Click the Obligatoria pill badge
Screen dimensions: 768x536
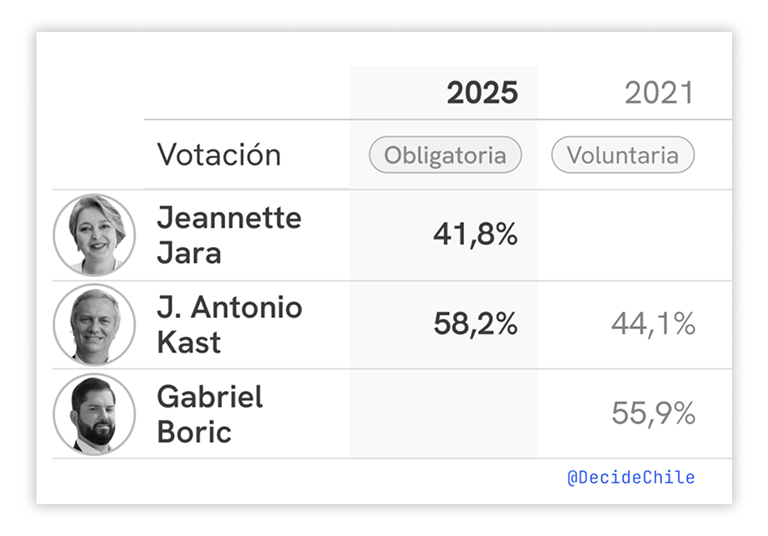pyautogui.click(x=445, y=155)
